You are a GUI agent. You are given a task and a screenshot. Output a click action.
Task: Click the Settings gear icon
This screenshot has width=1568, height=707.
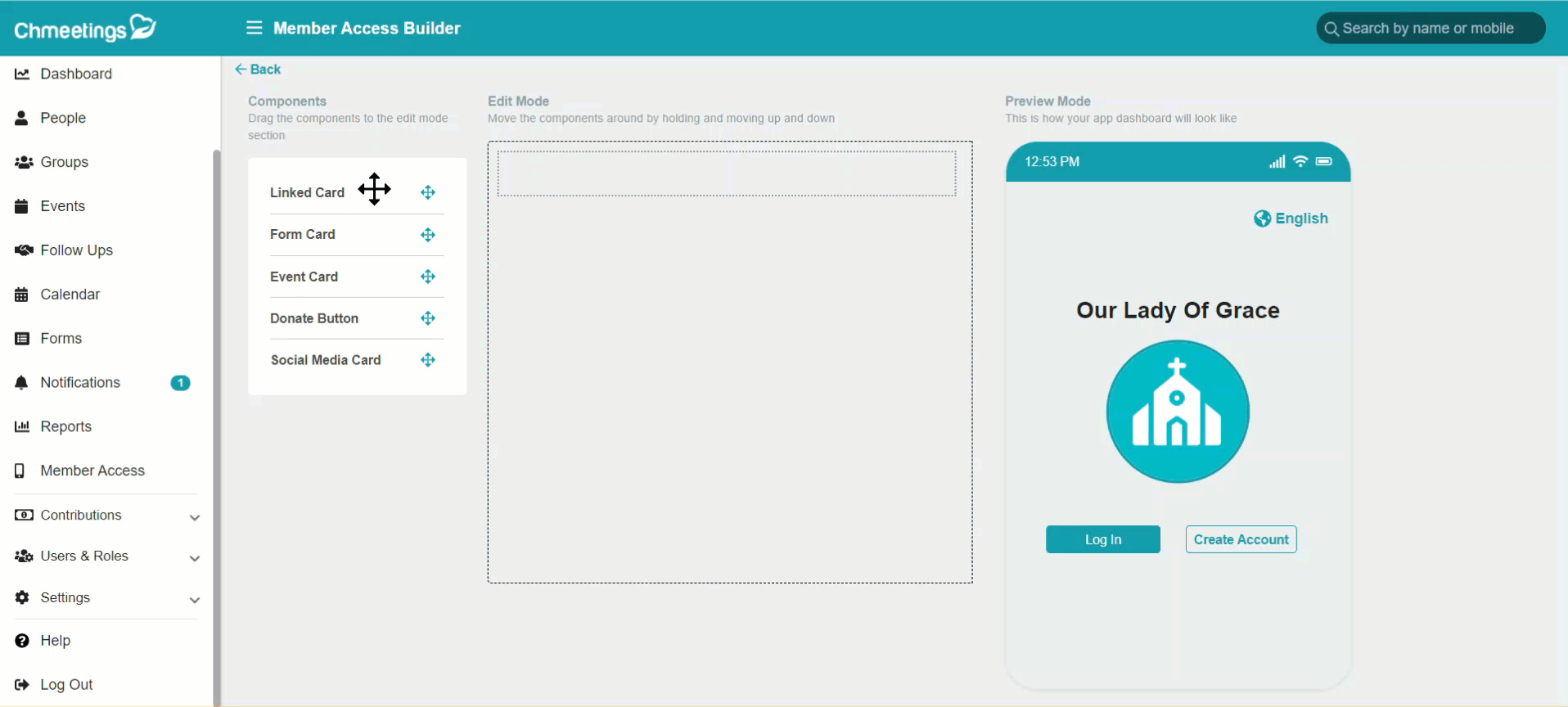click(22, 597)
